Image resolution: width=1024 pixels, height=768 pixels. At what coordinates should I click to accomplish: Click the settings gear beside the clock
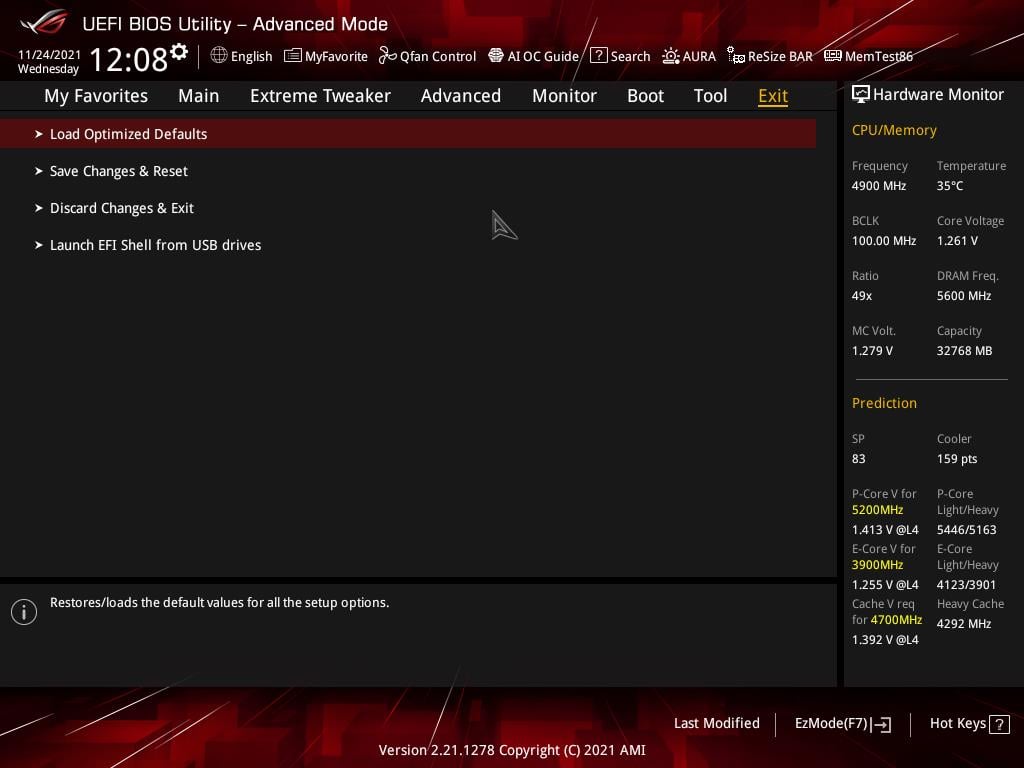click(178, 52)
